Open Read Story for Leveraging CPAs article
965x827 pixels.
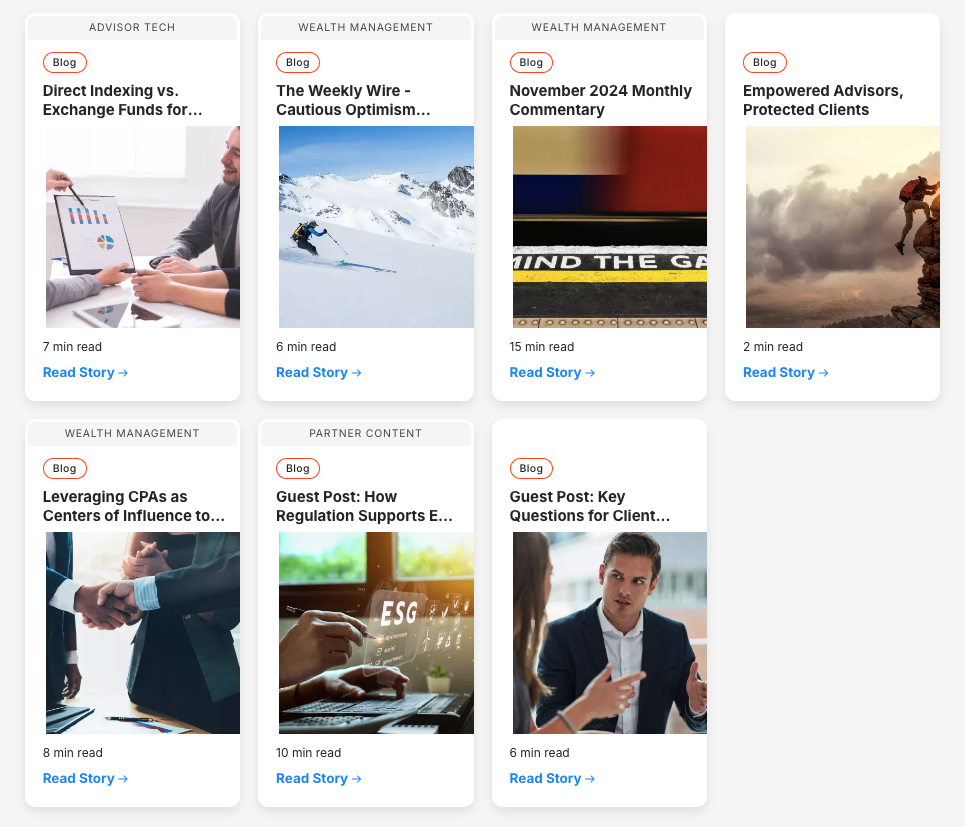(85, 779)
